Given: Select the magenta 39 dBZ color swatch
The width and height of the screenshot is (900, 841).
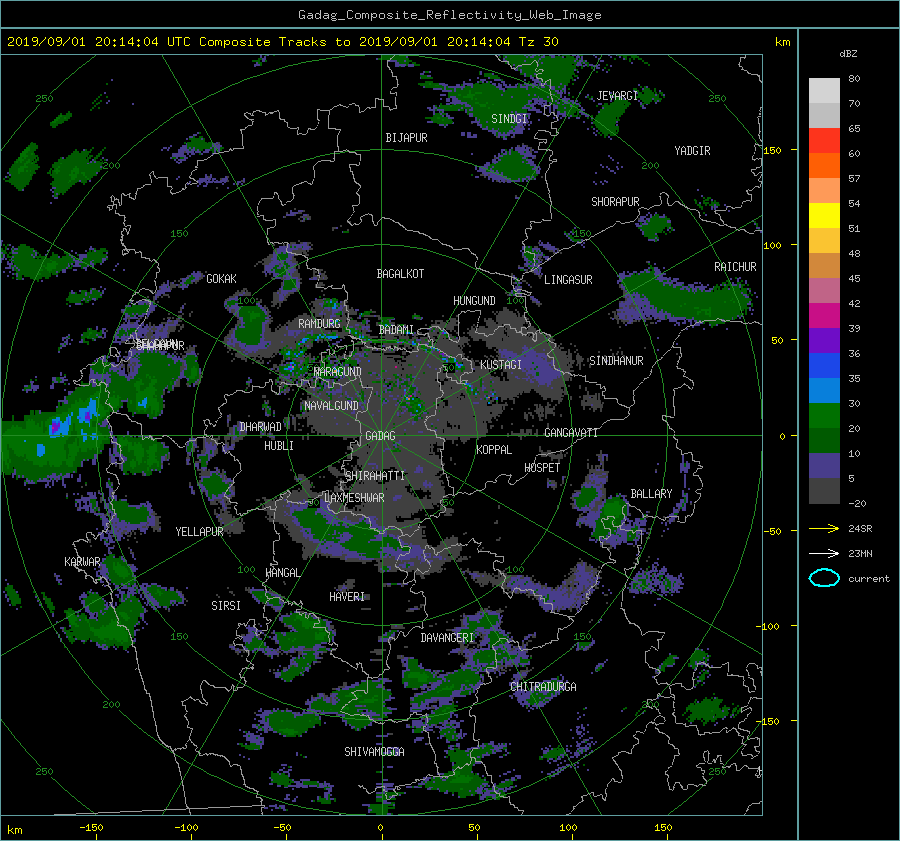Looking at the screenshot, I should click(x=824, y=315).
